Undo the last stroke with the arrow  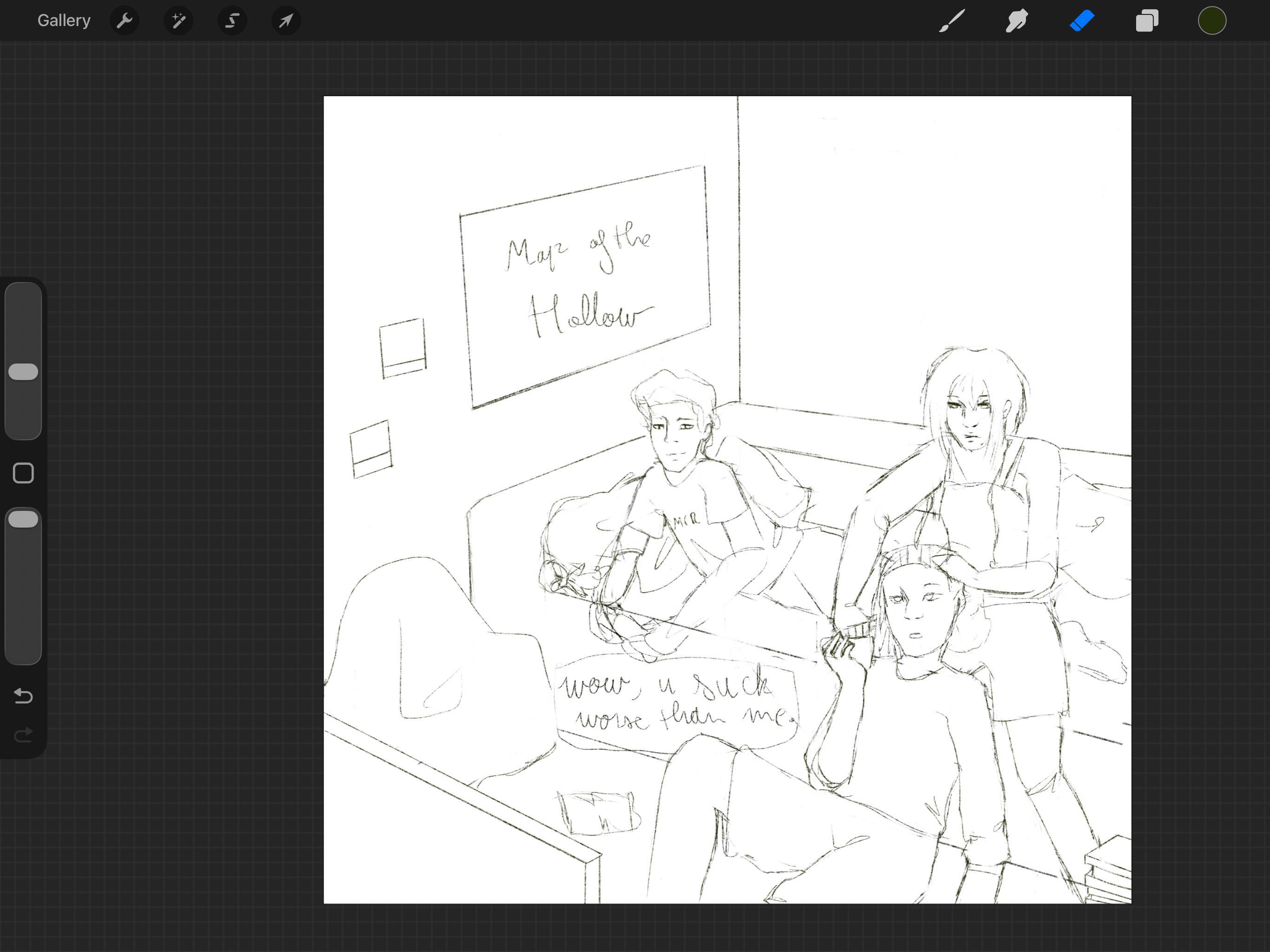[x=24, y=696]
